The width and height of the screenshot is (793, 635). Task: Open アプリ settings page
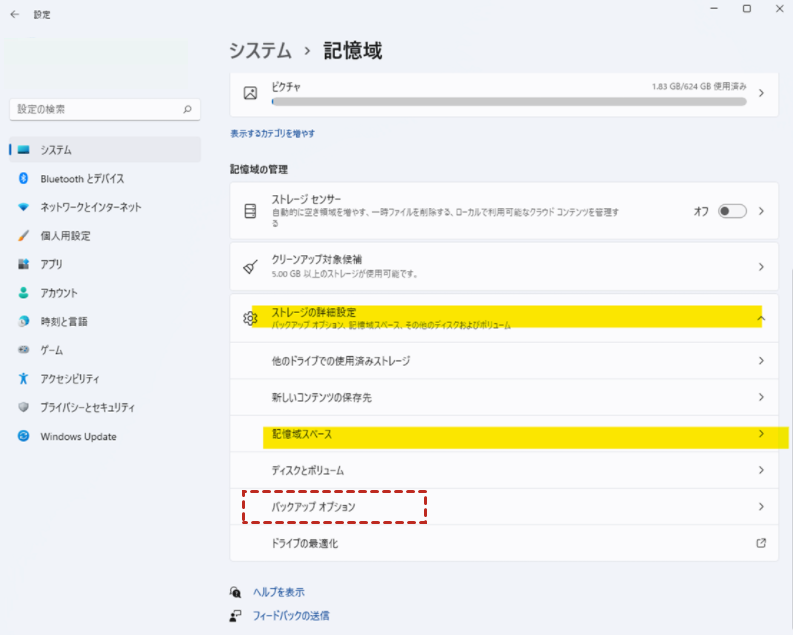click(105, 264)
